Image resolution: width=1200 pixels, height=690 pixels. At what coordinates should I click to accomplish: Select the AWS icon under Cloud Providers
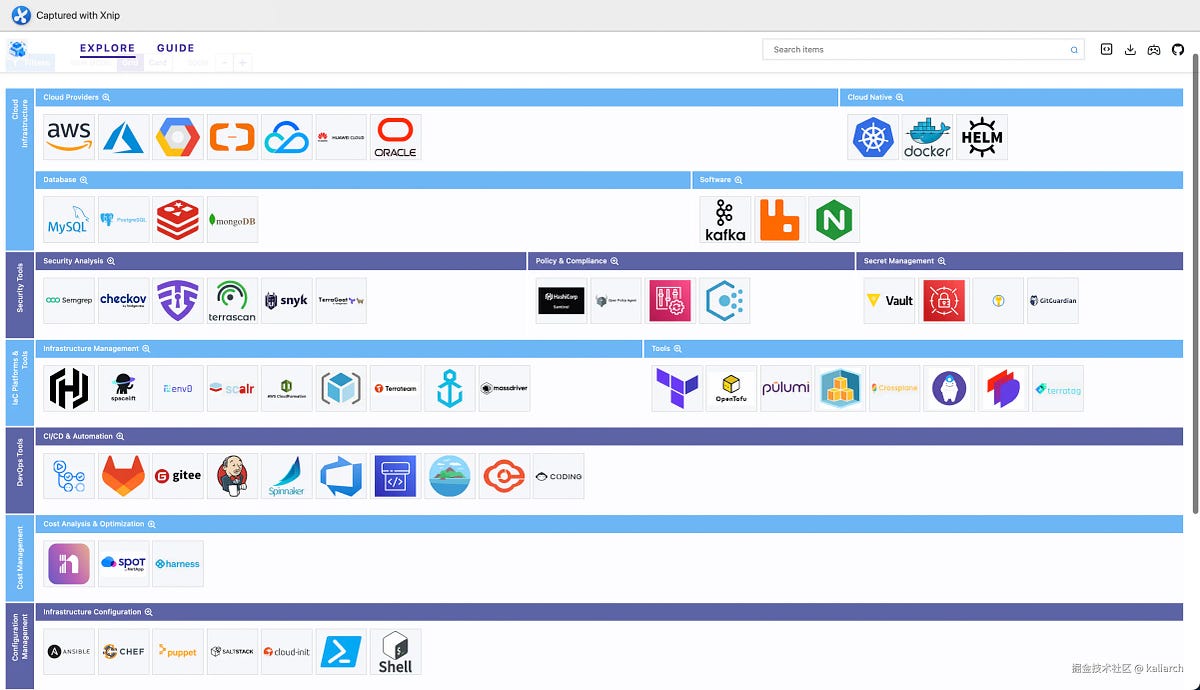coord(67,136)
